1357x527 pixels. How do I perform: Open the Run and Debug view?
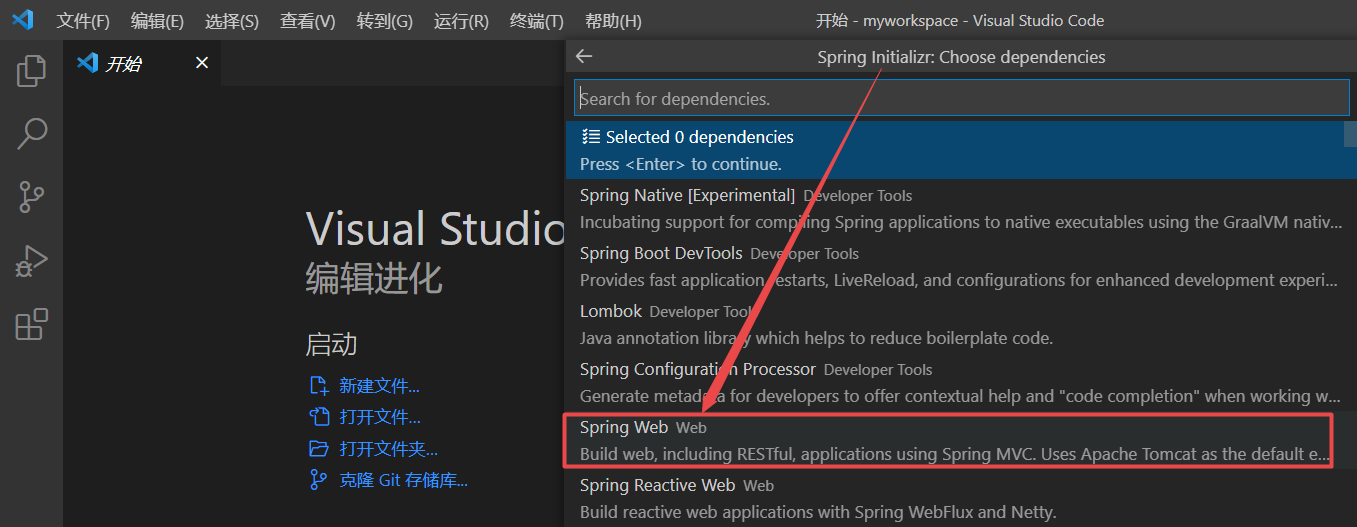(x=31, y=261)
